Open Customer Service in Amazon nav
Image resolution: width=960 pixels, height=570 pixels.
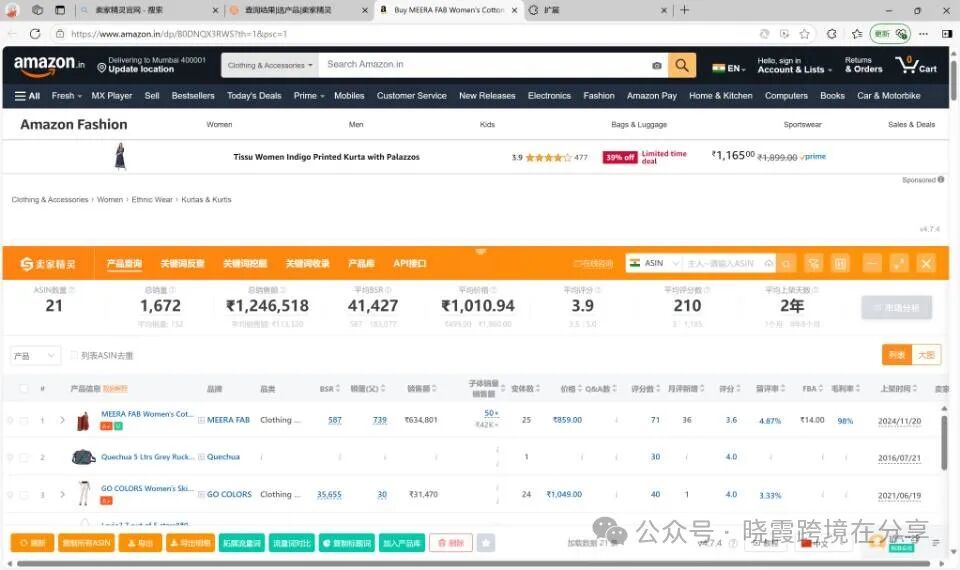coord(411,96)
